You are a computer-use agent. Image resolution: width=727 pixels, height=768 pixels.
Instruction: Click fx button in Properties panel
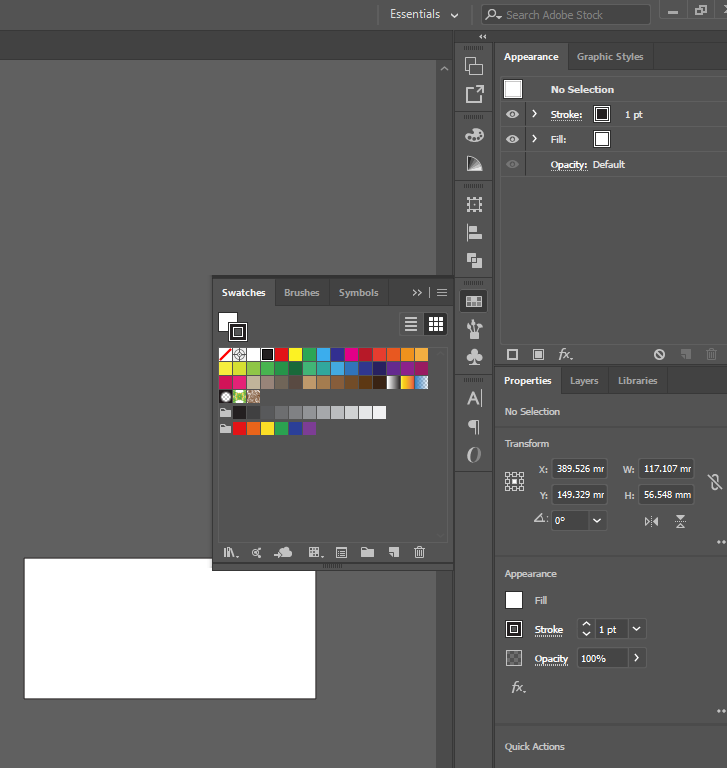[x=519, y=687]
